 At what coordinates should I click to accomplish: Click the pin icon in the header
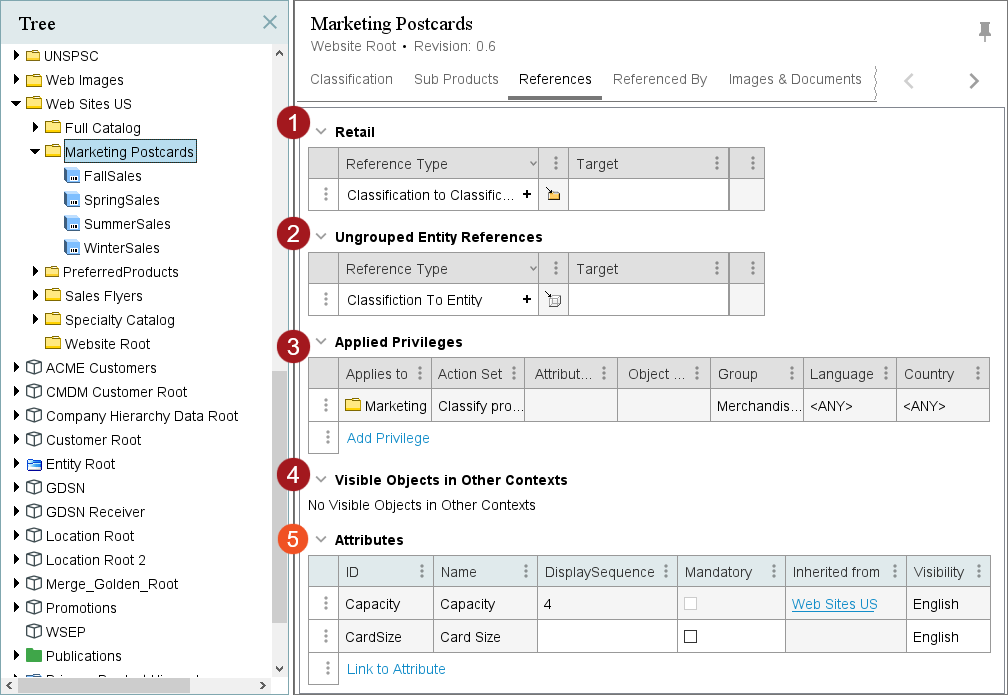tap(984, 32)
